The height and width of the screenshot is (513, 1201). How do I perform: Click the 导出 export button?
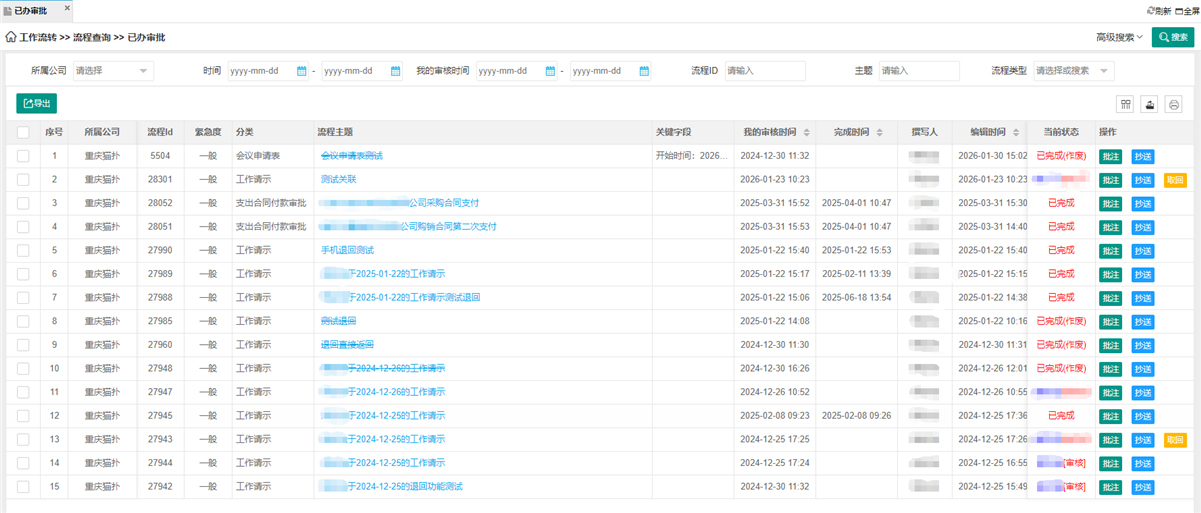(x=36, y=103)
